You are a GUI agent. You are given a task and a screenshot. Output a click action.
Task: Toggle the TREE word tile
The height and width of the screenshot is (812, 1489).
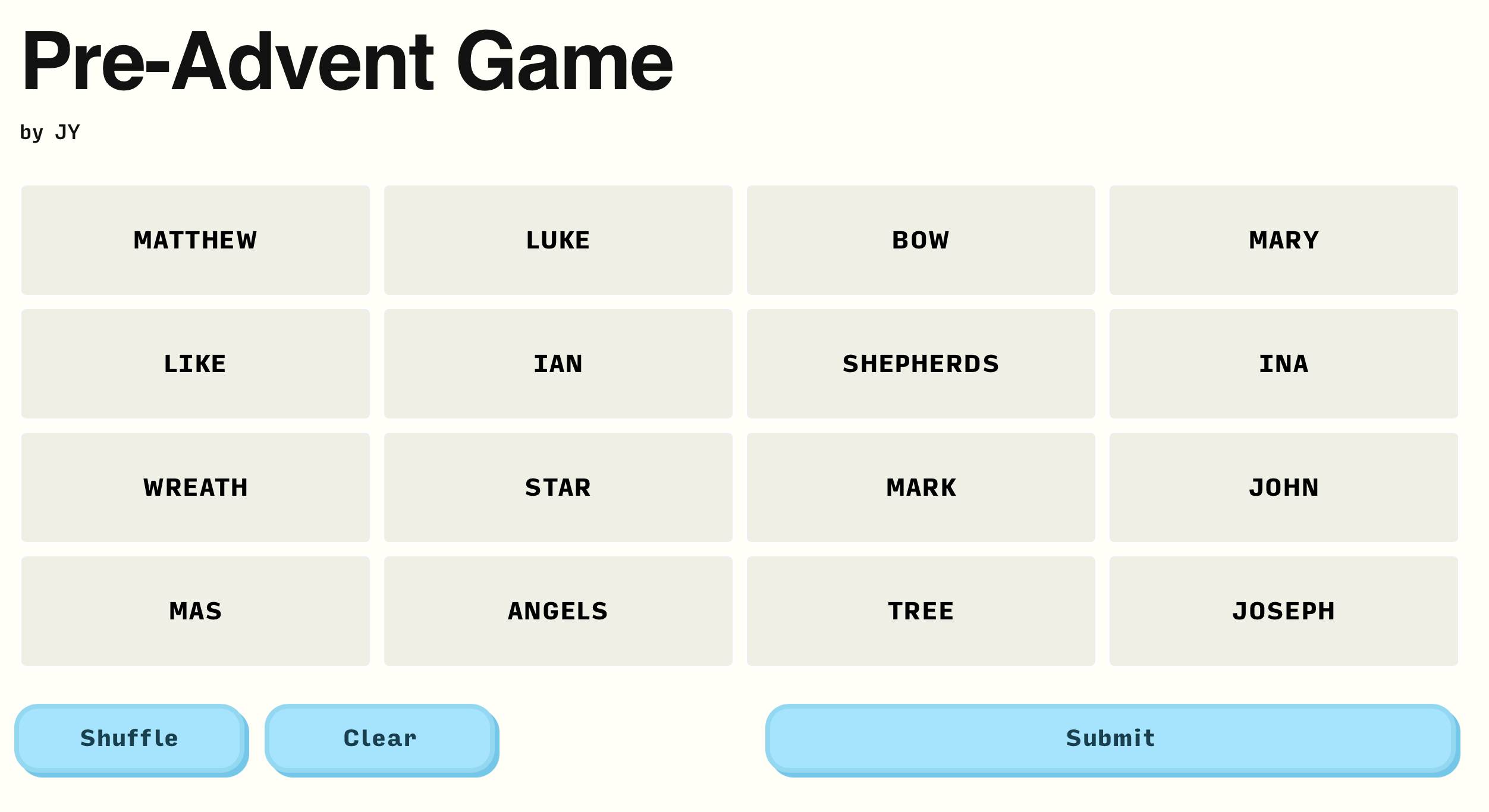921,611
